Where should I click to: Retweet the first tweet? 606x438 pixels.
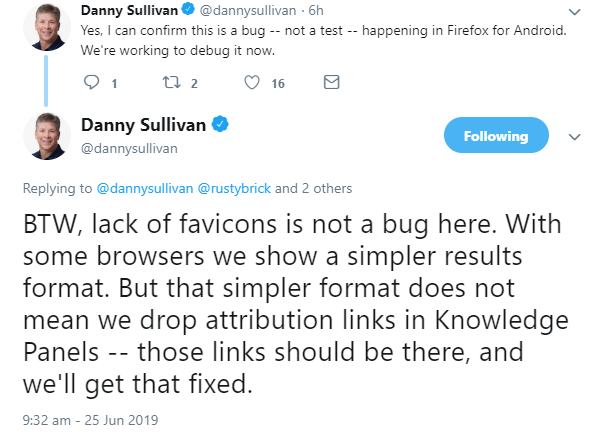(170, 84)
